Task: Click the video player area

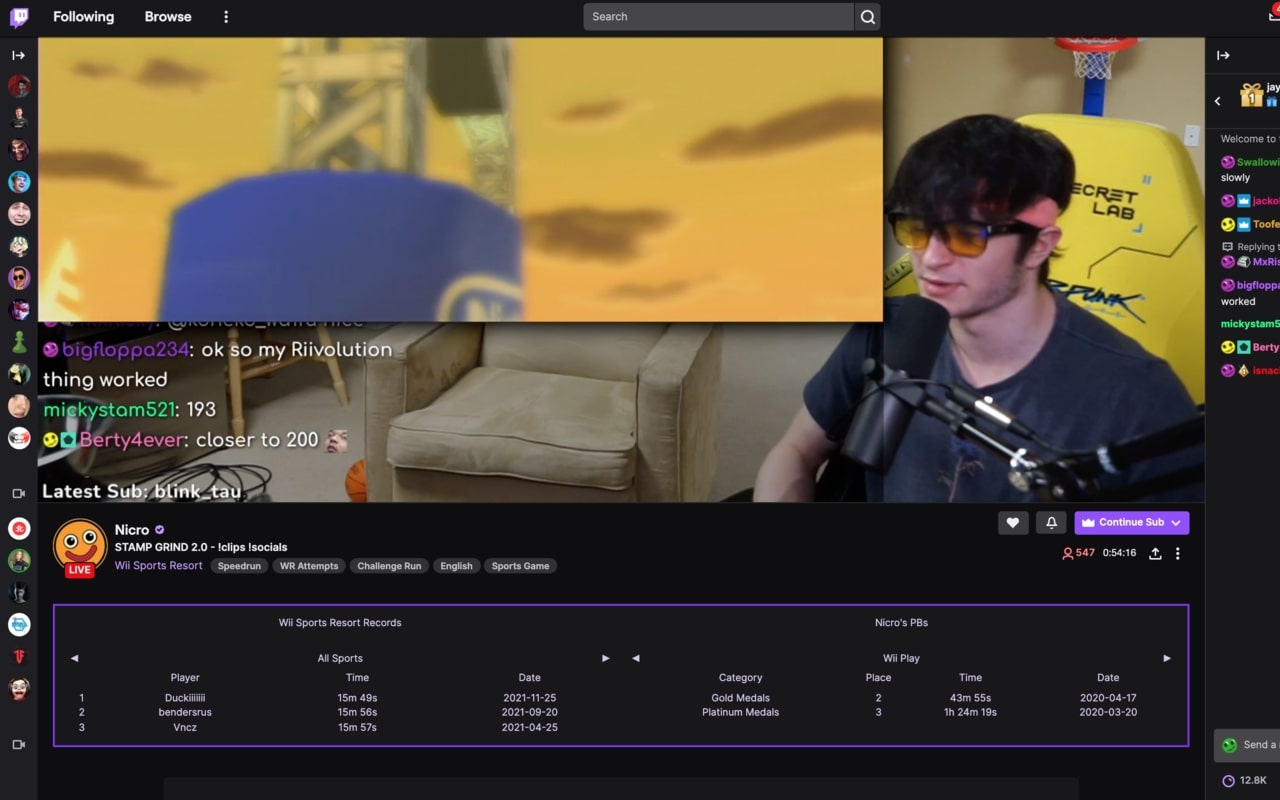Action: click(x=621, y=270)
